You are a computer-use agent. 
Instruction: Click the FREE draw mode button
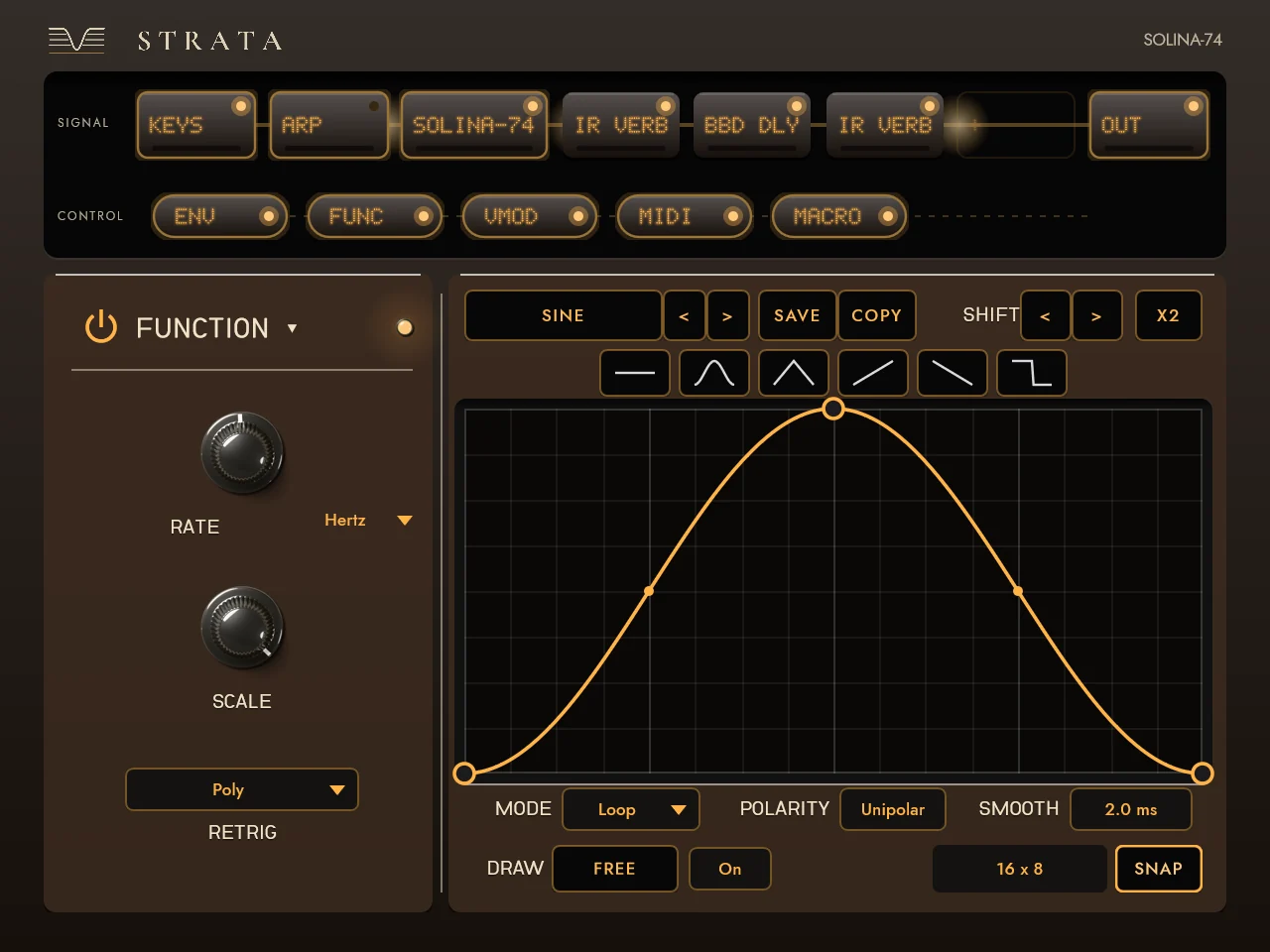click(x=614, y=869)
